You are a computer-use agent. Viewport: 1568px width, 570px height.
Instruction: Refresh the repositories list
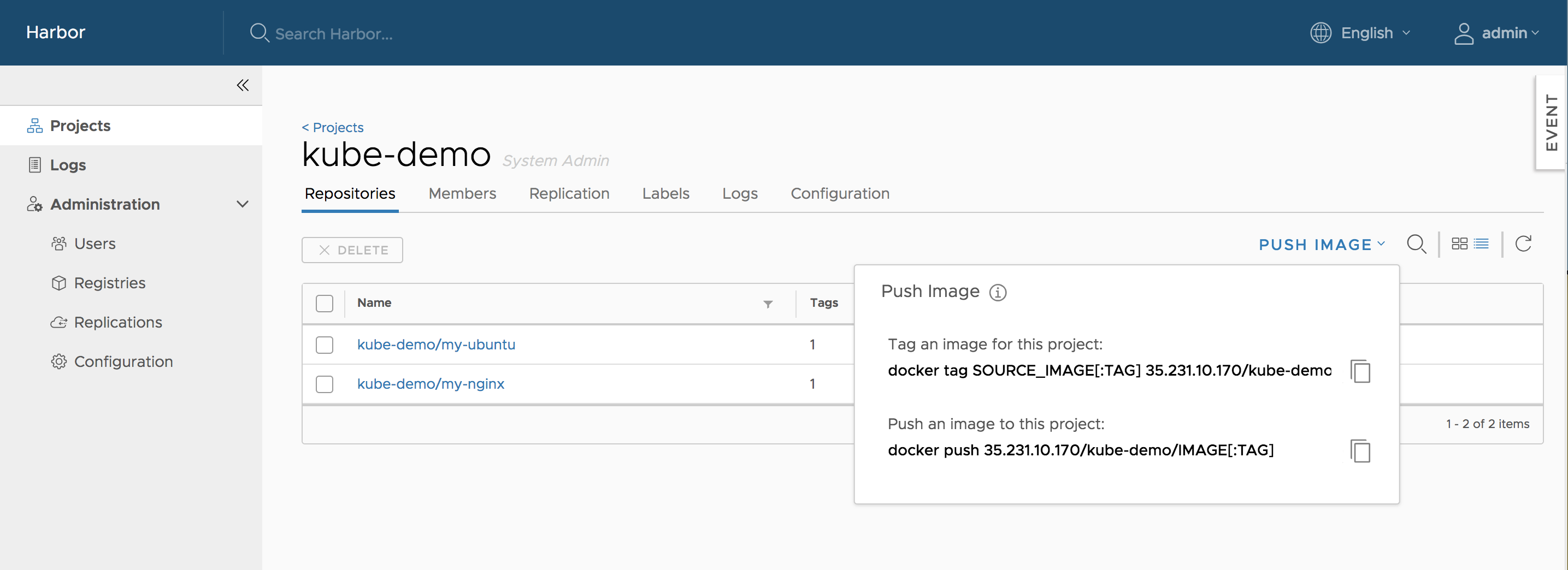pos(1523,244)
